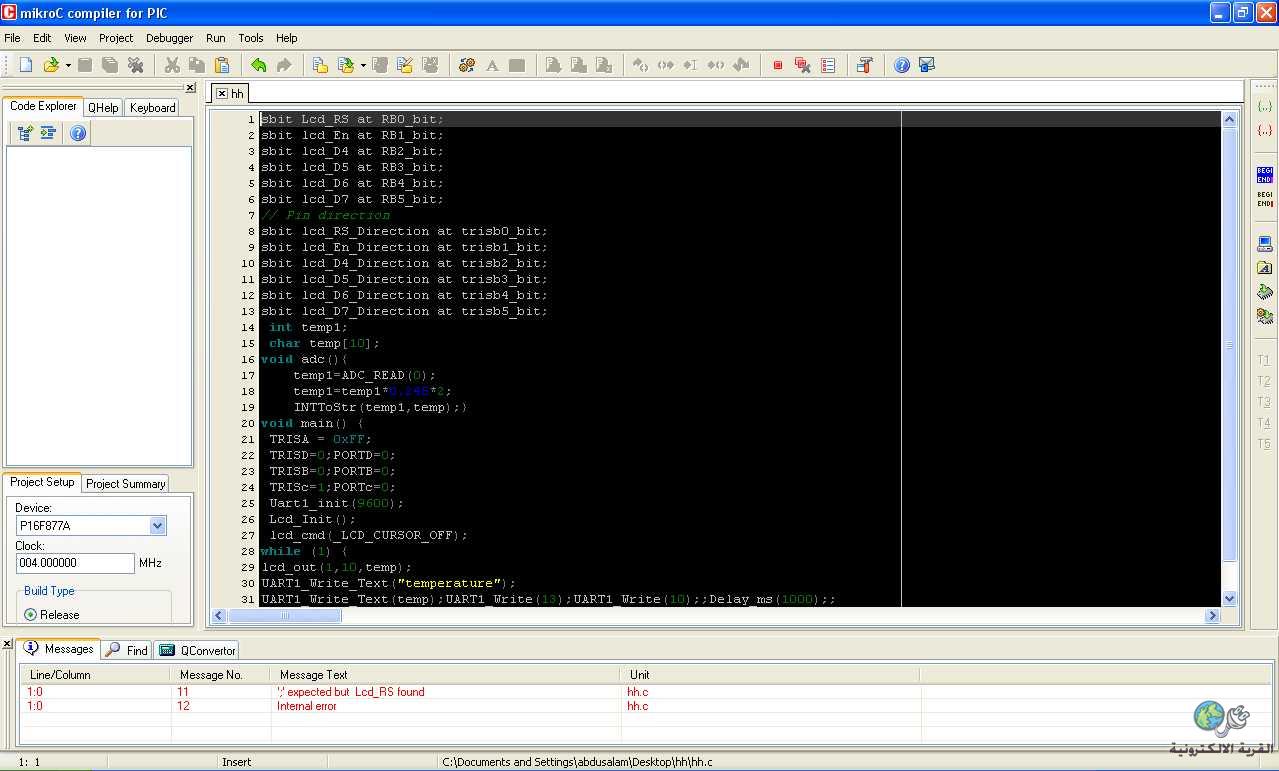Screen dimensions: 1279x771
Task: Click the green curly braces comment icon
Action: pos(1265,106)
